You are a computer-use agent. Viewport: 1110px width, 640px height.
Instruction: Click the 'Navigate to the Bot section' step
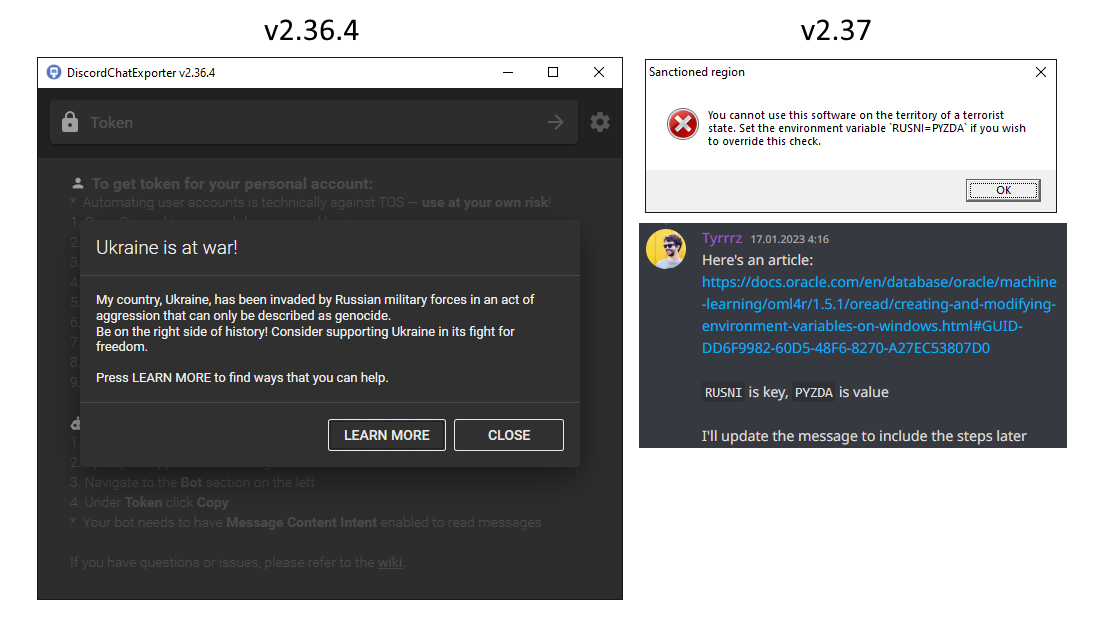click(193, 483)
